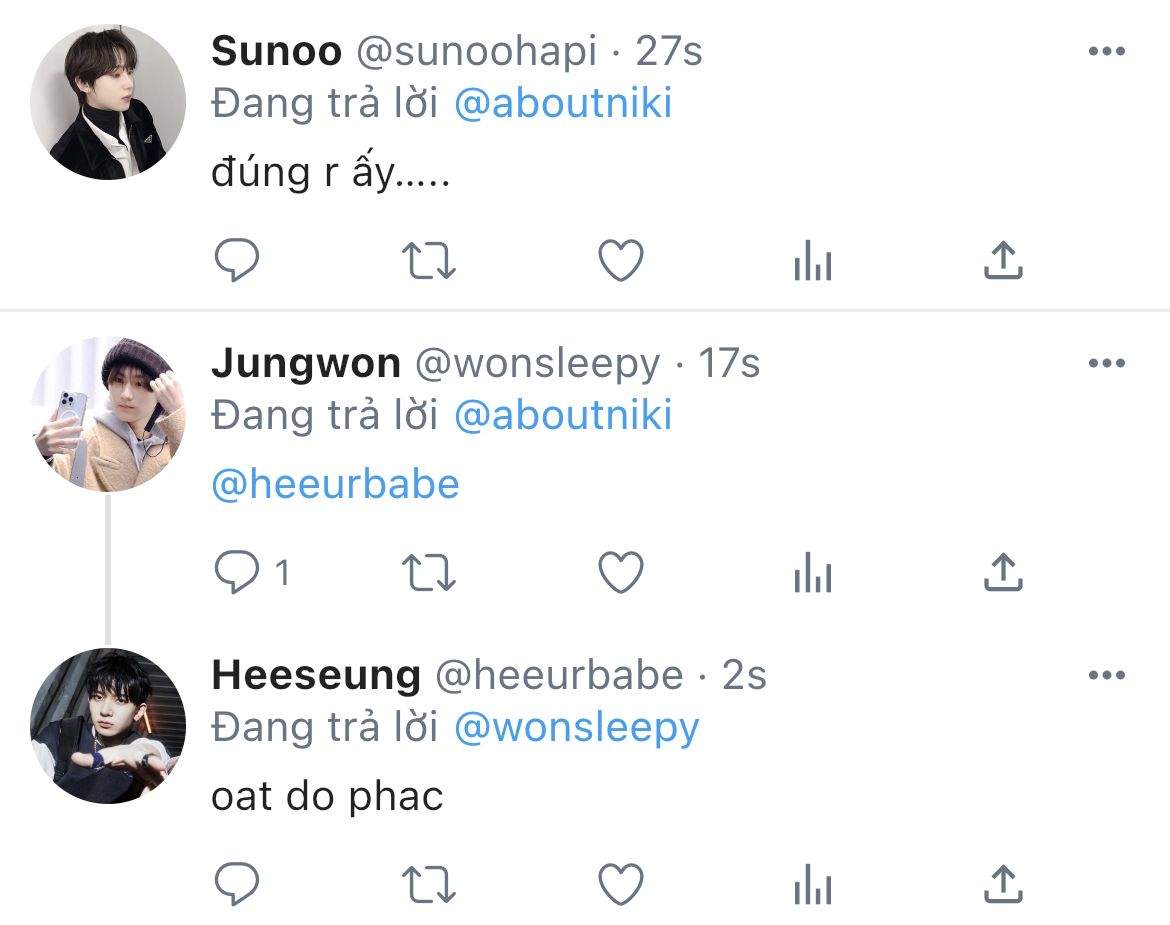Share Sunoo's tweet
The height and width of the screenshot is (925, 1170).
(1003, 260)
